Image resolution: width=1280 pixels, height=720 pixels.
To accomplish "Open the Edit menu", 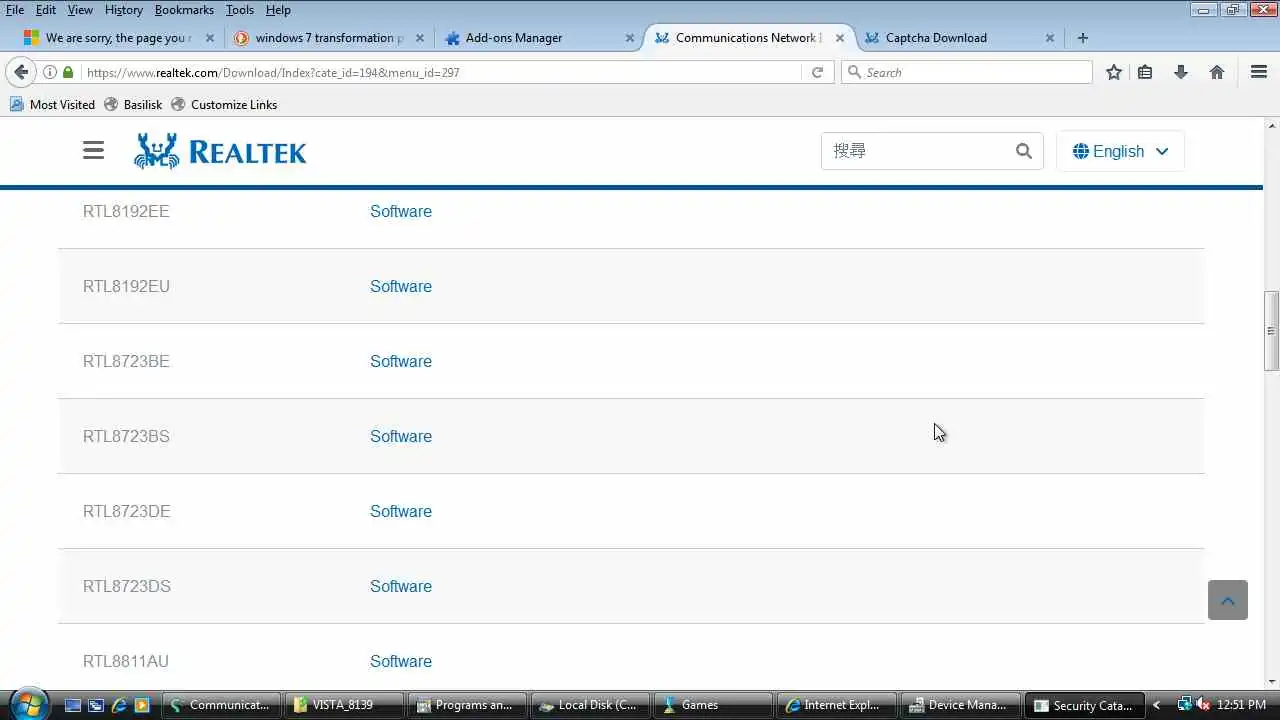I will 46,10.
